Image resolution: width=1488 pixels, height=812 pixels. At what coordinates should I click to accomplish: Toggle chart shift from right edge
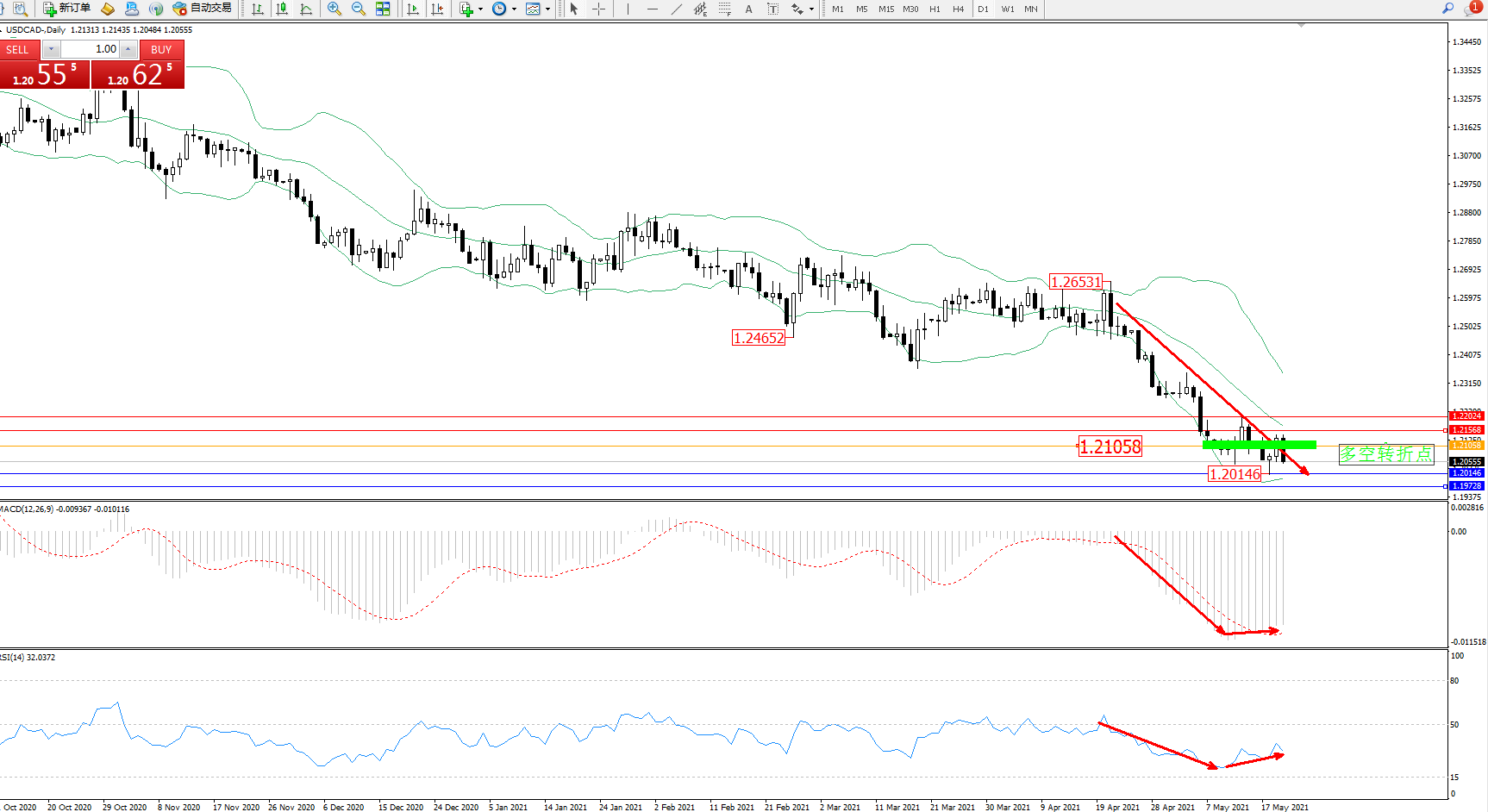point(437,9)
